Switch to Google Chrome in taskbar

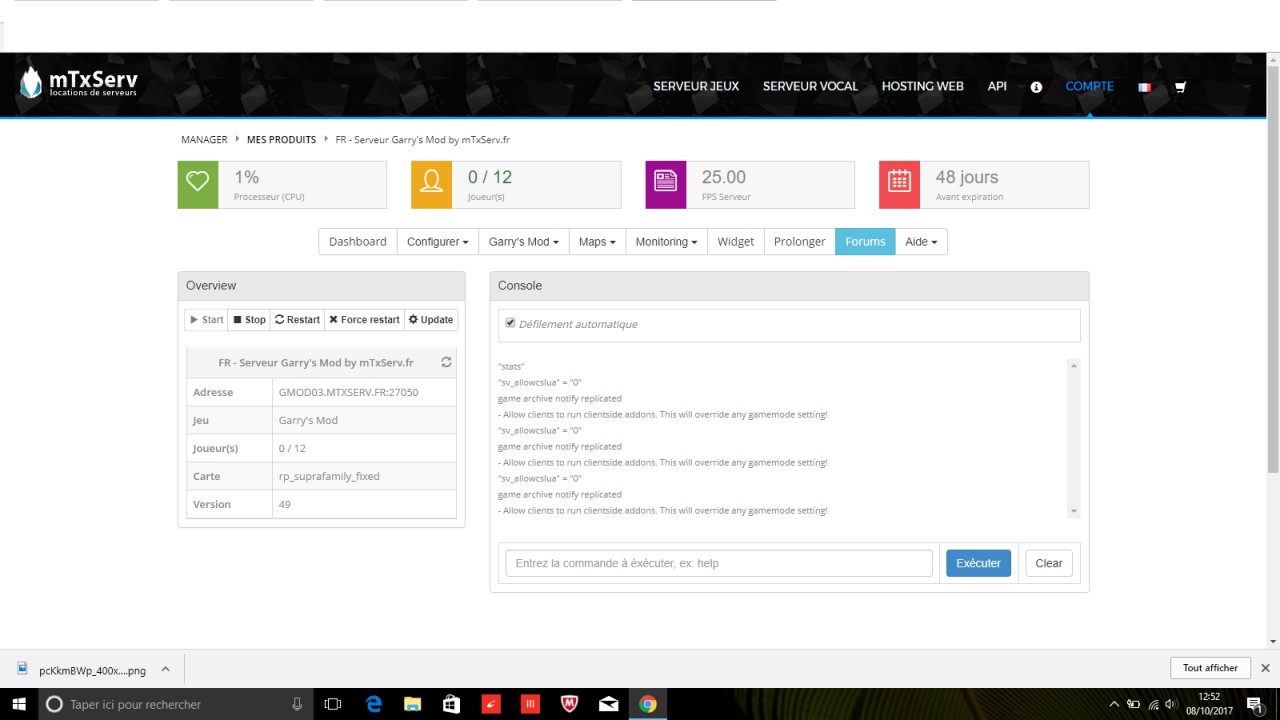pos(648,704)
